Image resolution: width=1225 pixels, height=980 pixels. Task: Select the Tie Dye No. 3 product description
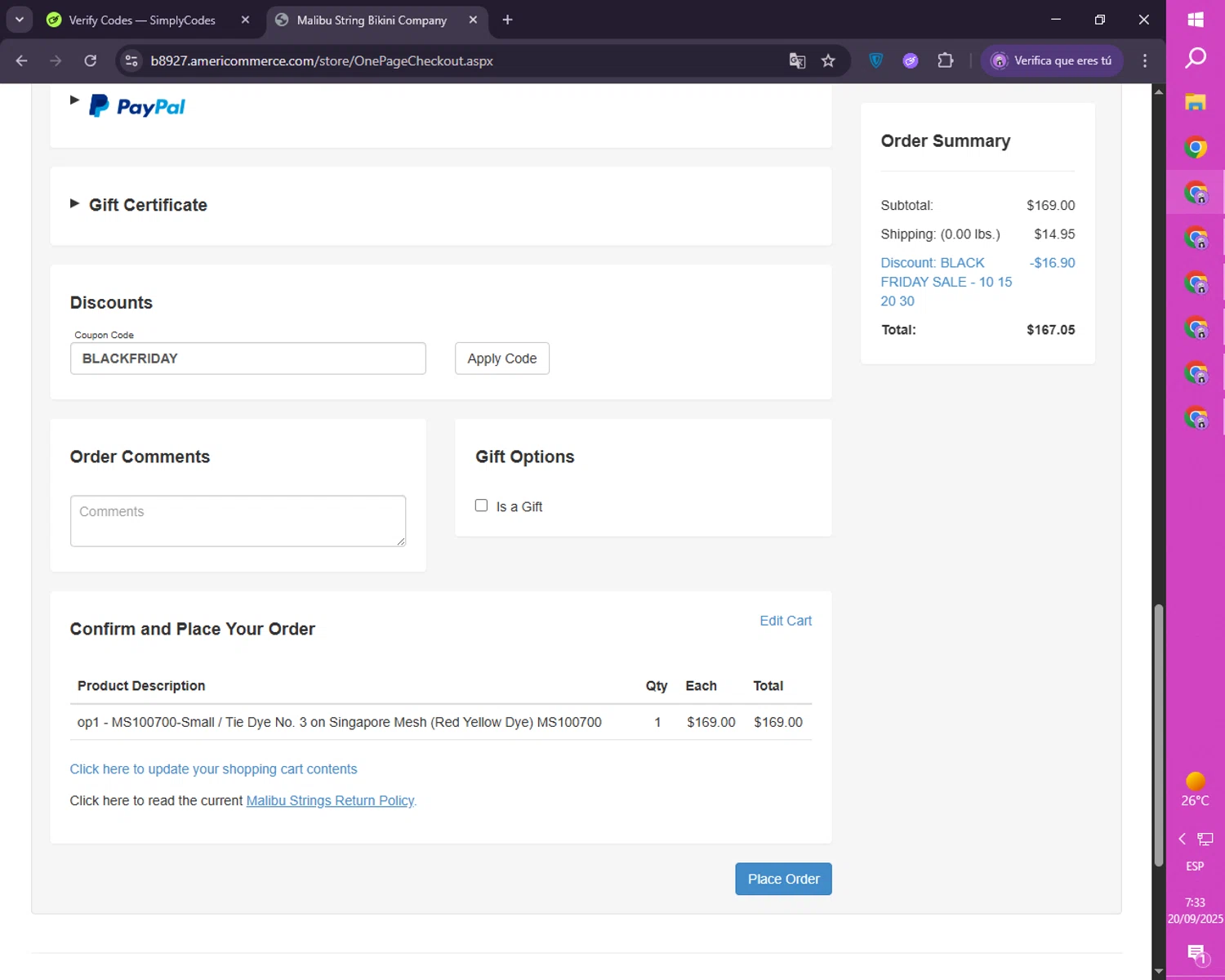(x=339, y=722)
